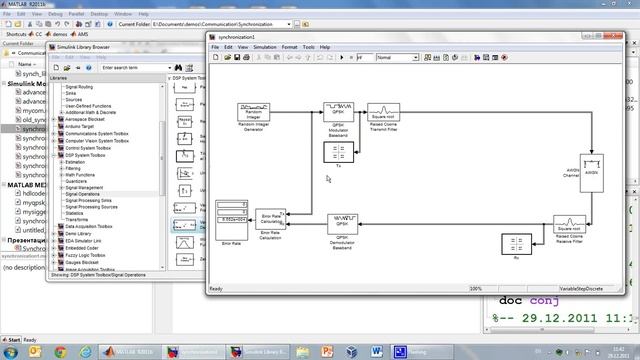The image size is (640, 360).
Task: Click Help icon in Library Browser toolbar
Action: tap(89, 68)
